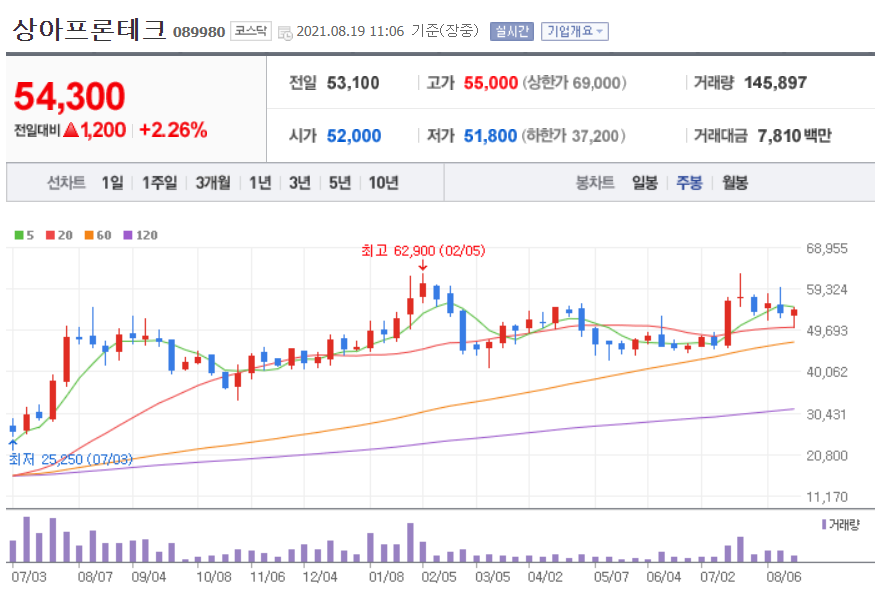Screen dimensions: 875x590
Task: Click the +2.26% change value
Action: click(x=173, y=130)
